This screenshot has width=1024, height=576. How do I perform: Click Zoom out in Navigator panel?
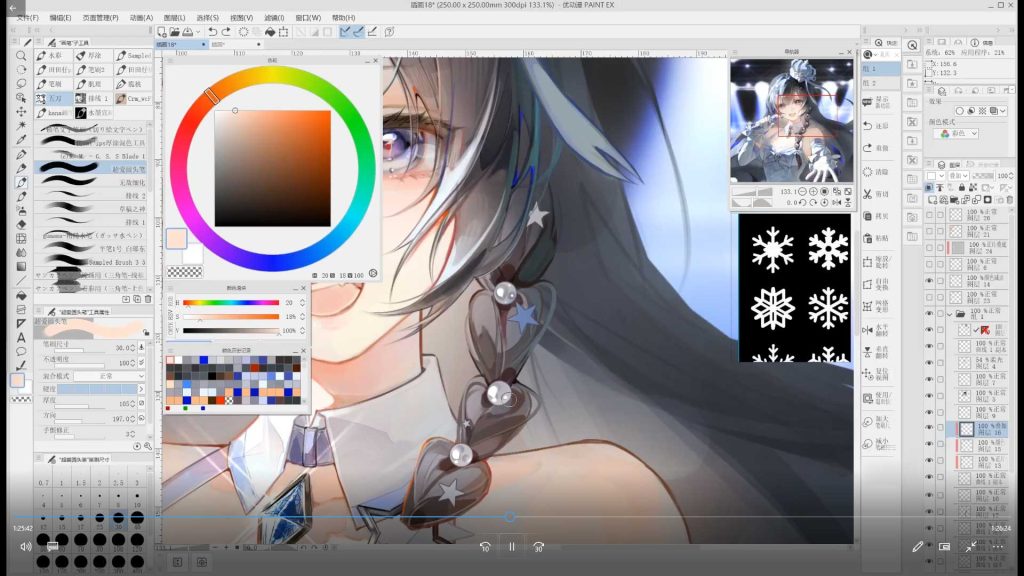point(802,191)
